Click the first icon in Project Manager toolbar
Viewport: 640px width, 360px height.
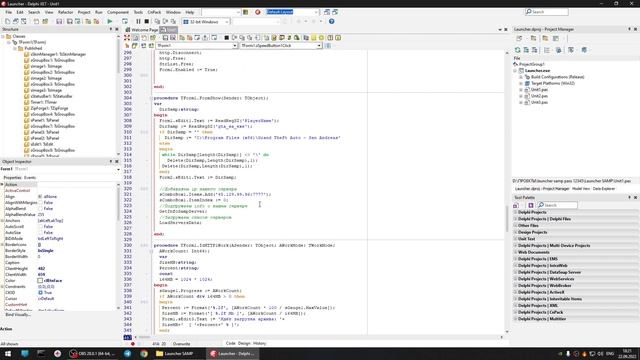tap(519, 38)
